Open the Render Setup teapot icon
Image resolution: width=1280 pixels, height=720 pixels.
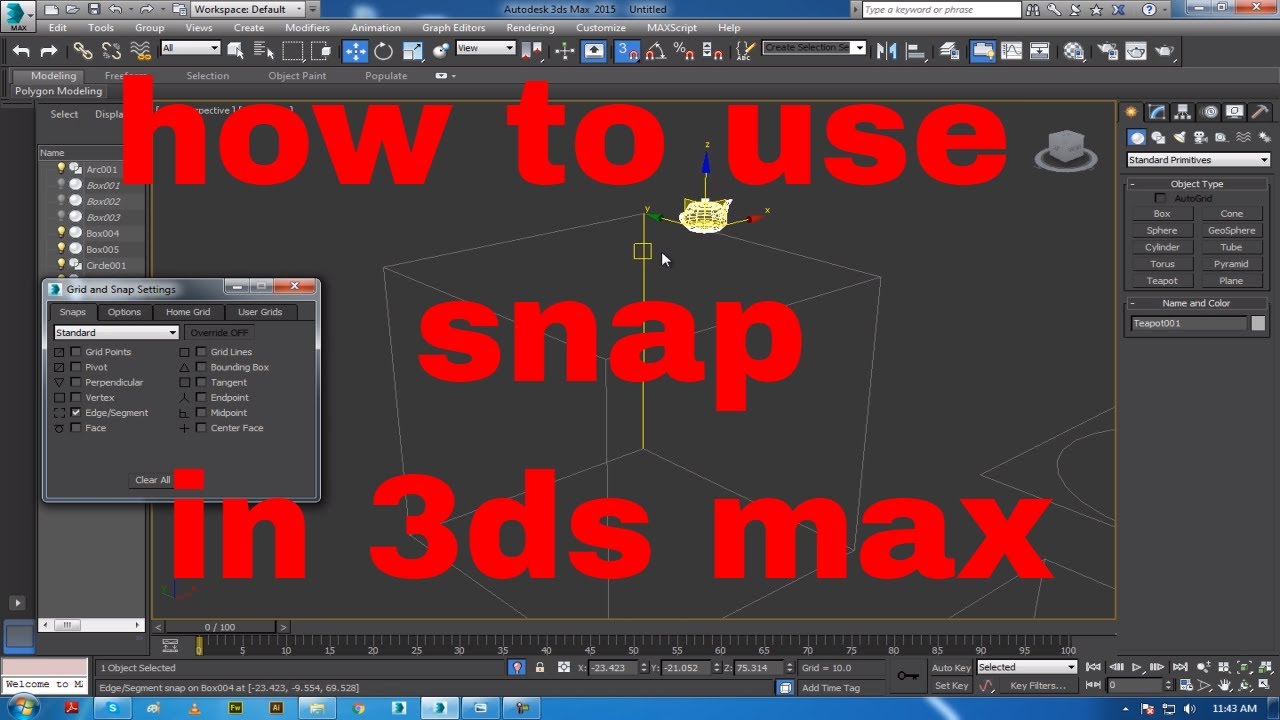1106,51
